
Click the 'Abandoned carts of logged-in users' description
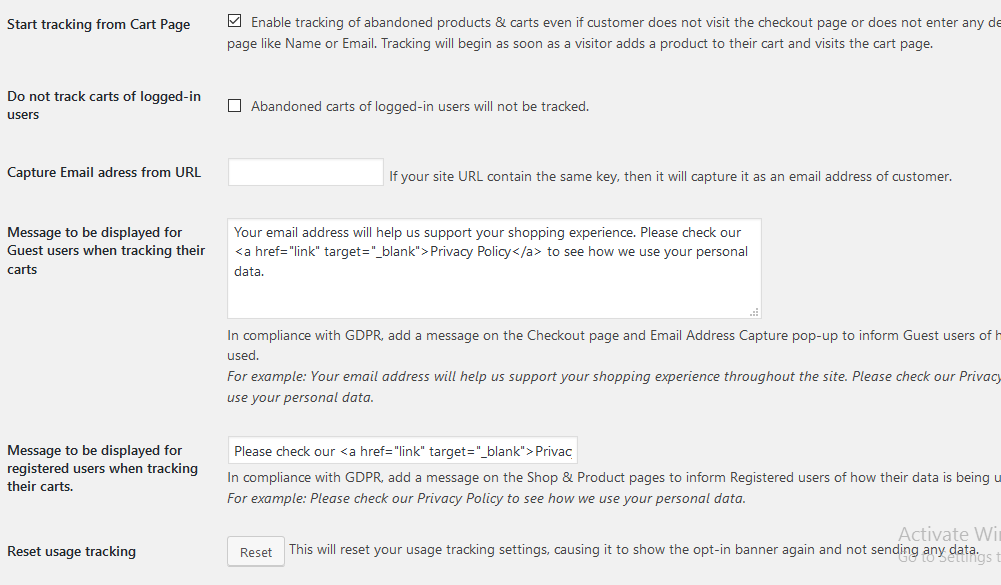coord(420,107)
